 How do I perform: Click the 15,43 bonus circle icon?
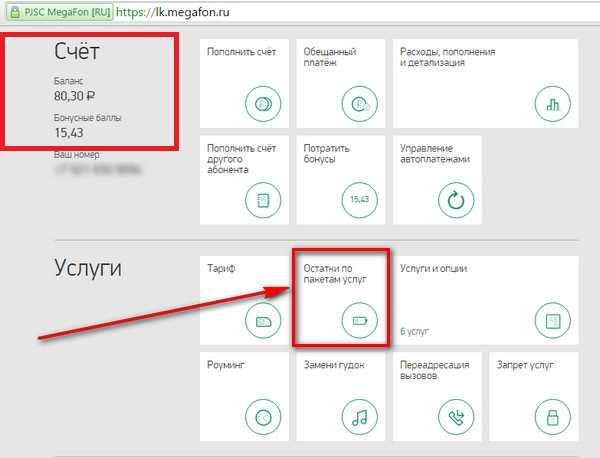point(358,199)
